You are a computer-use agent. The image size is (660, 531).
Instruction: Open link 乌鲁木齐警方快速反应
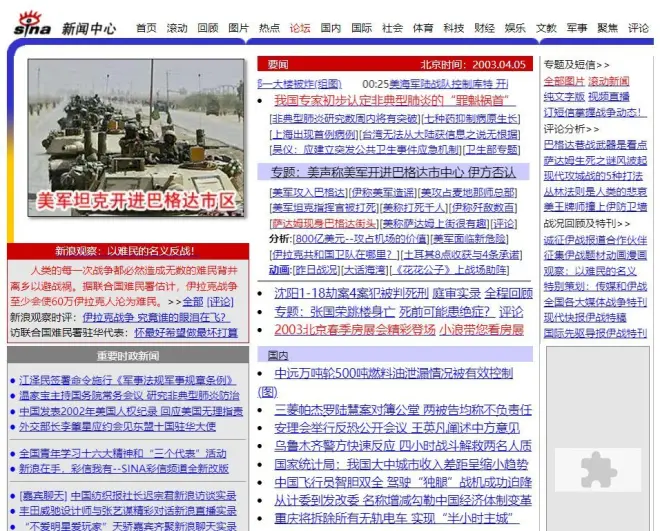coord(335,446)
